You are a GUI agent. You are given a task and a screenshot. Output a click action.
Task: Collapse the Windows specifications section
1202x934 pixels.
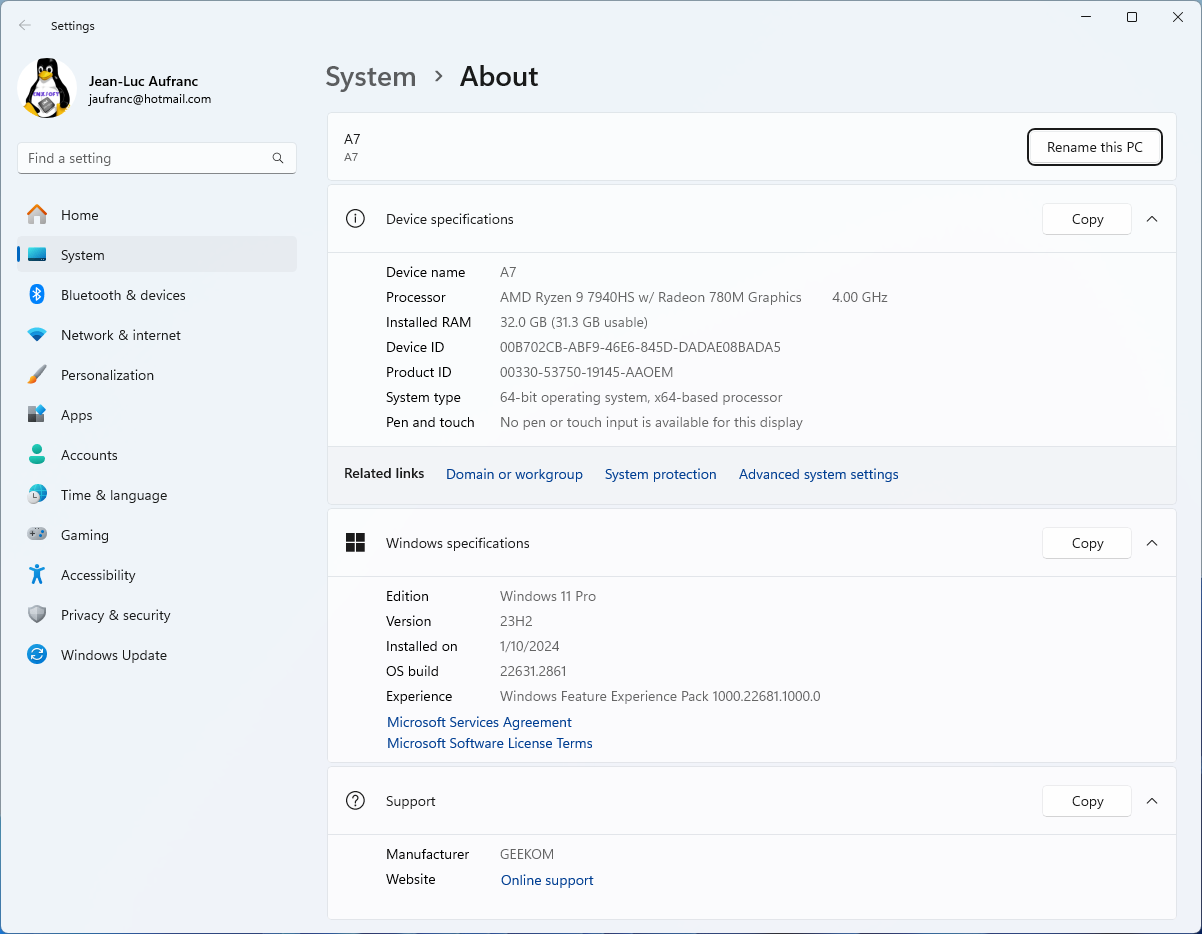pyautogui.click(x=1152, y=543)
